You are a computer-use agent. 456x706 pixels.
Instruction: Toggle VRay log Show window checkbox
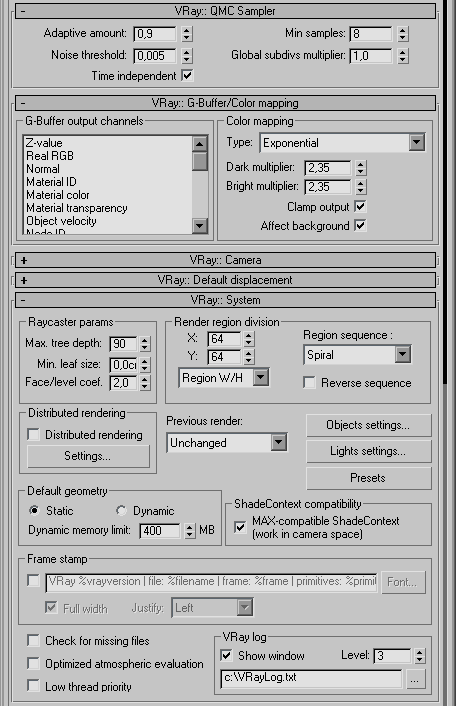tap(226, 656)
